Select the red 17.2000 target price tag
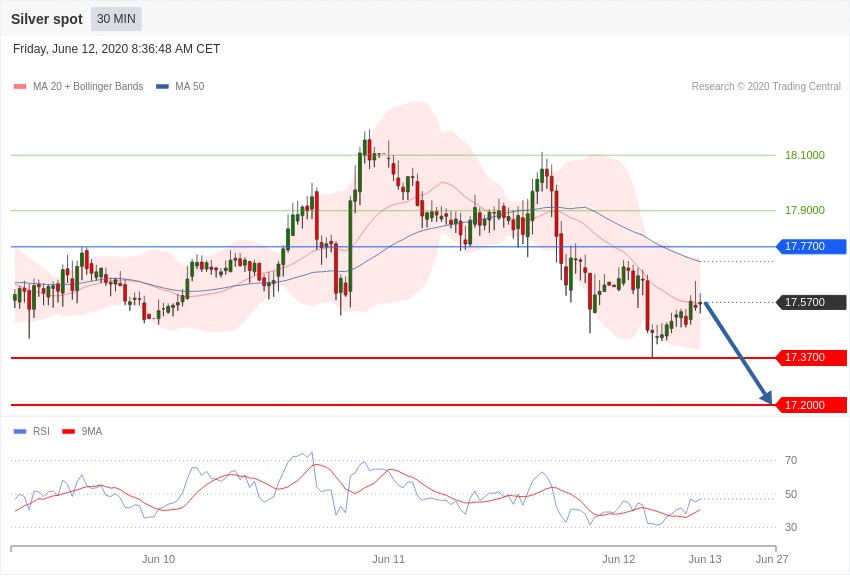 tap(811, 405)
